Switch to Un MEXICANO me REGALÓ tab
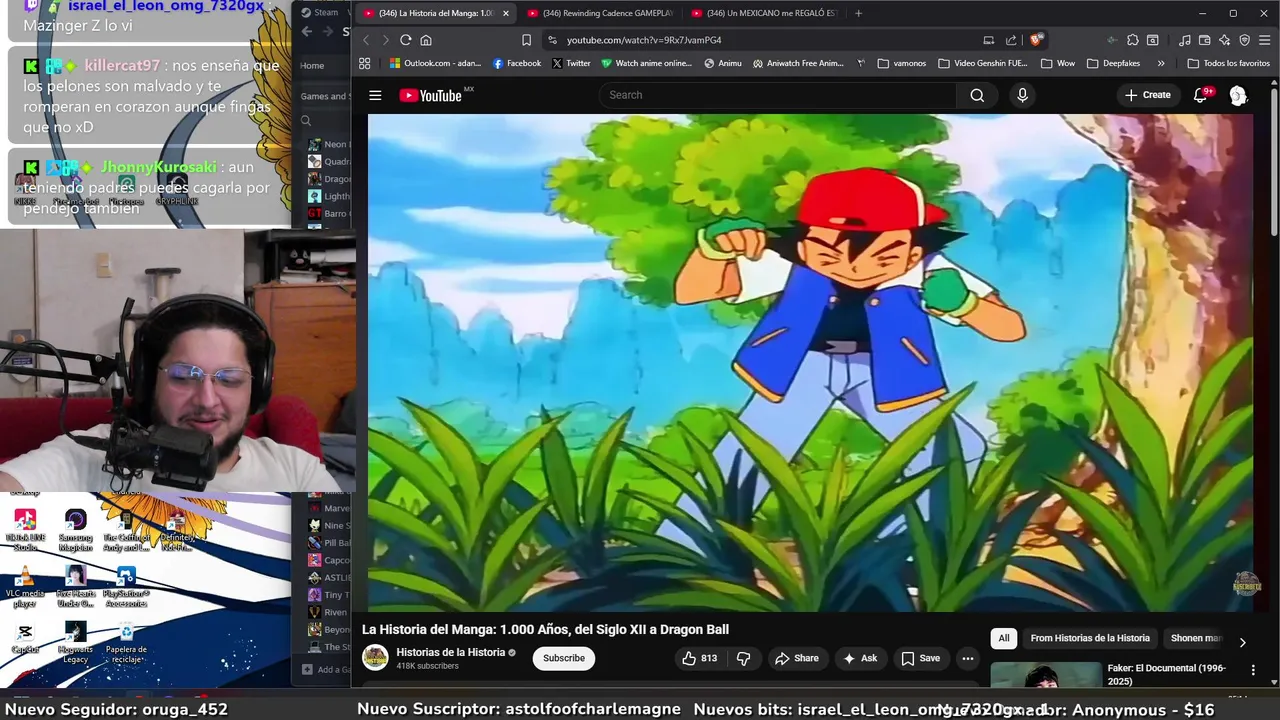 pos(764,13)
